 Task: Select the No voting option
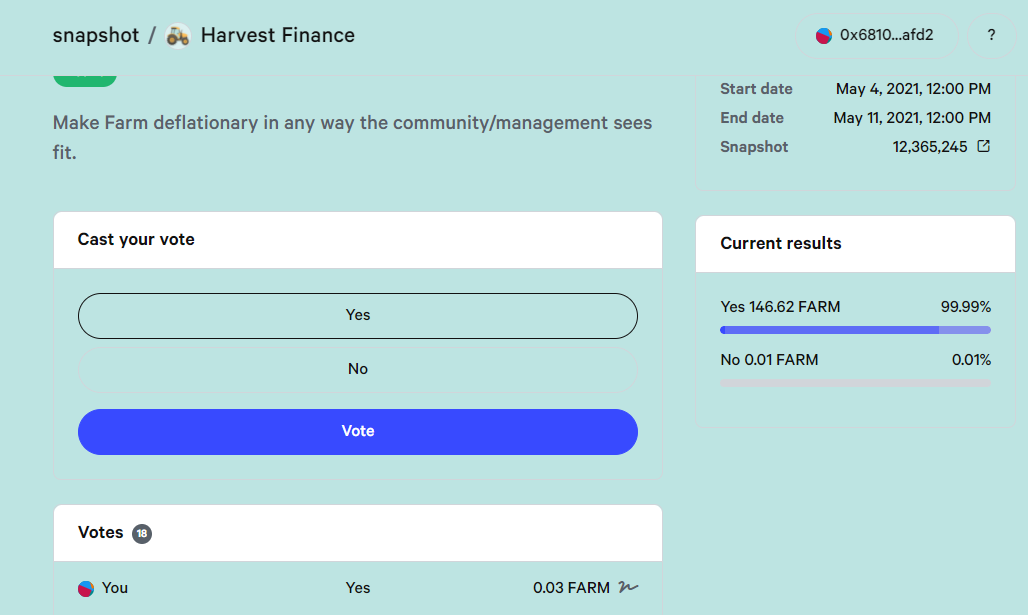pos(358,369)
